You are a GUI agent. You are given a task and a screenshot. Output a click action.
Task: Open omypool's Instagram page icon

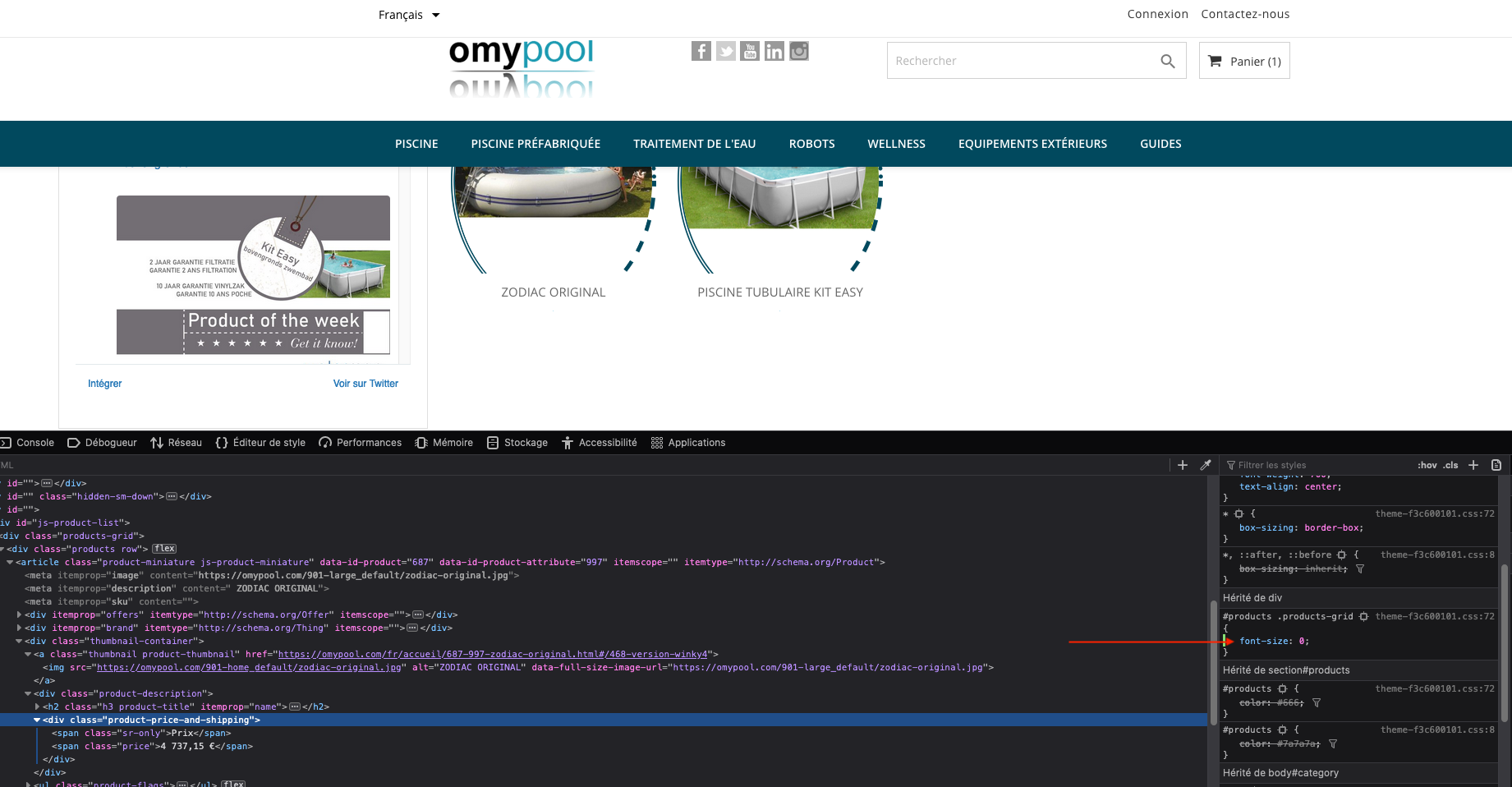tap(799, 51)
